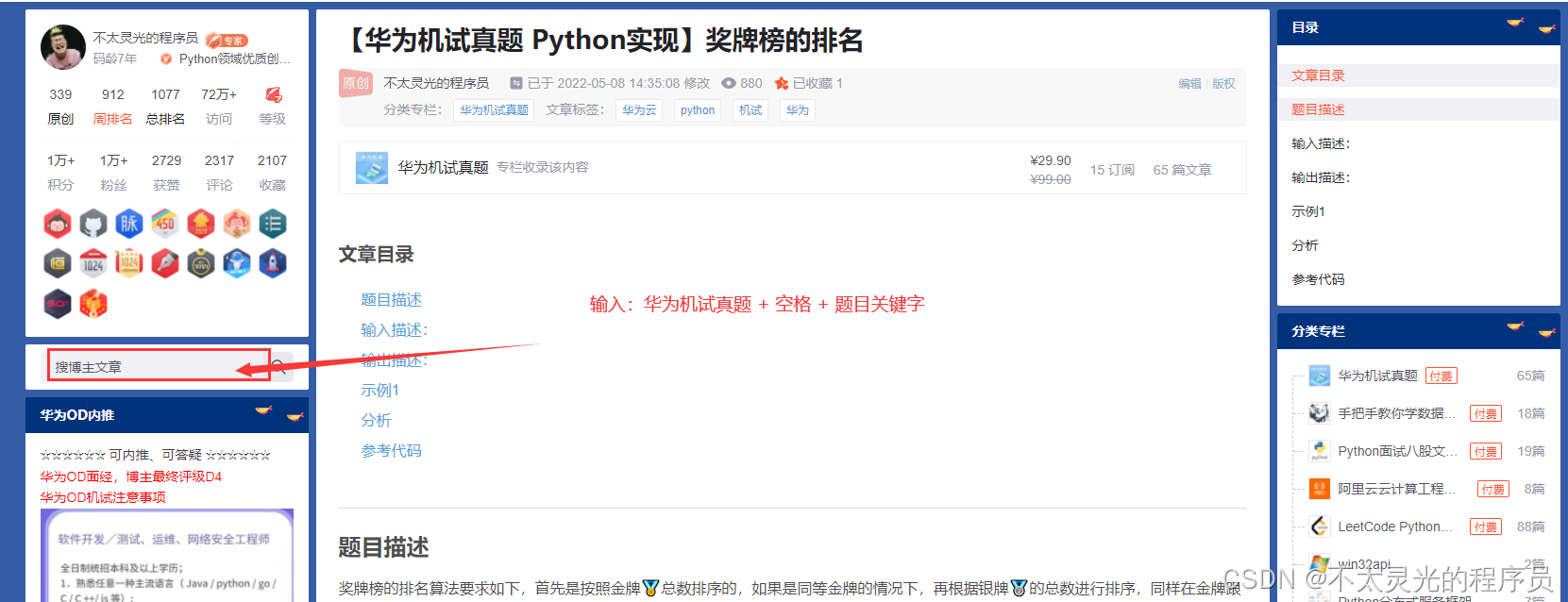This screenshot has height=602, width=1568.
Task: Click the panda icon for 手把手教你学数据 column
Action: coord(1320,413)
